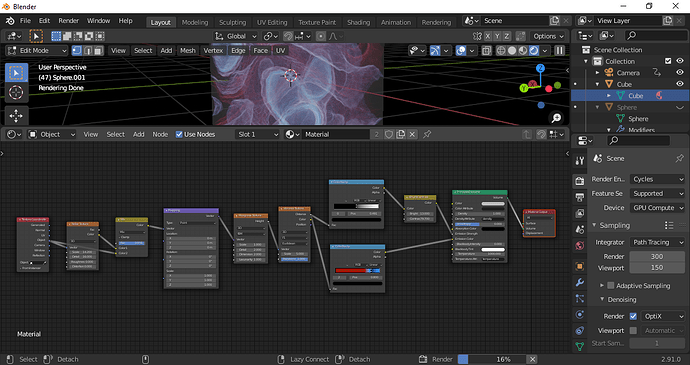Open the Node menu in node editor
This screenshot has width=690, height=365.
[x=160, y=134]
